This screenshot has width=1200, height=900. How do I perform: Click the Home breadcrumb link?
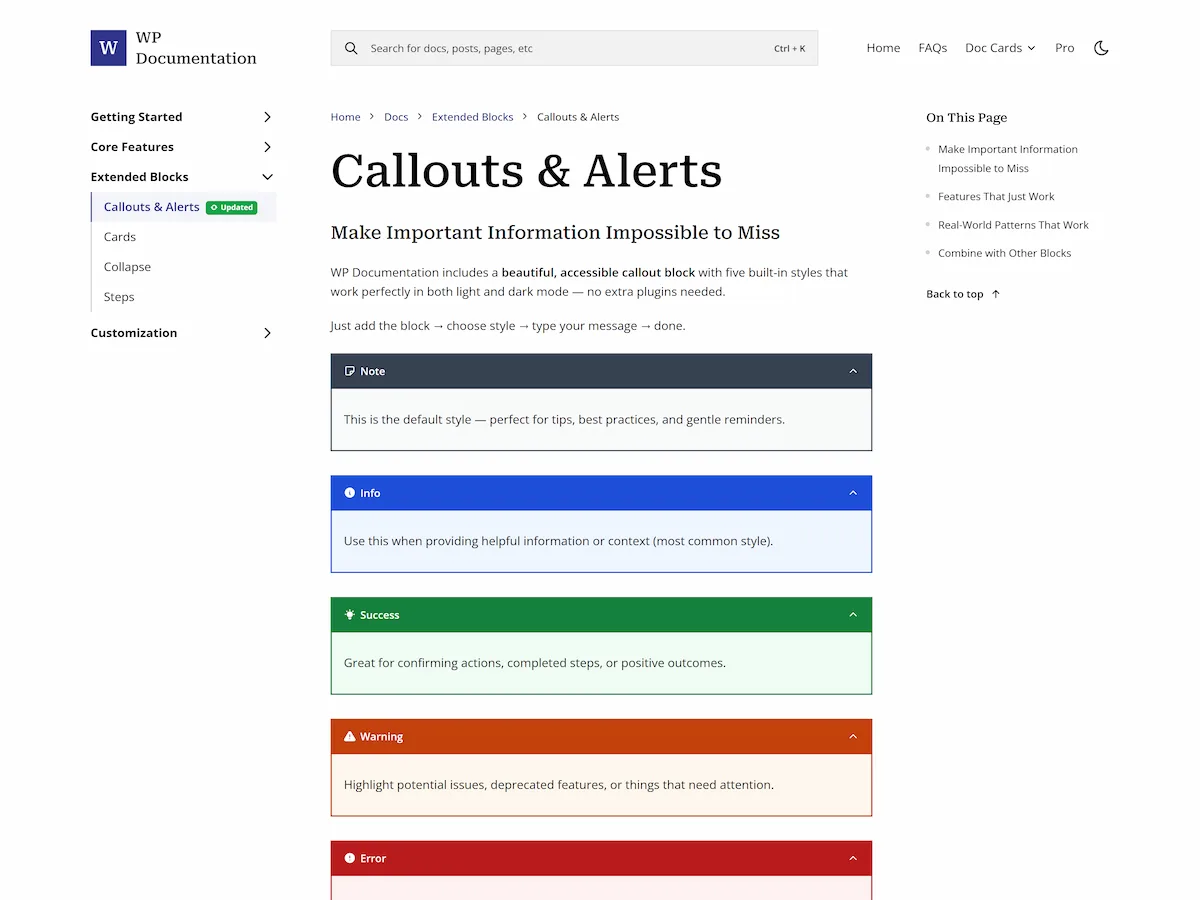click(345, 117)
